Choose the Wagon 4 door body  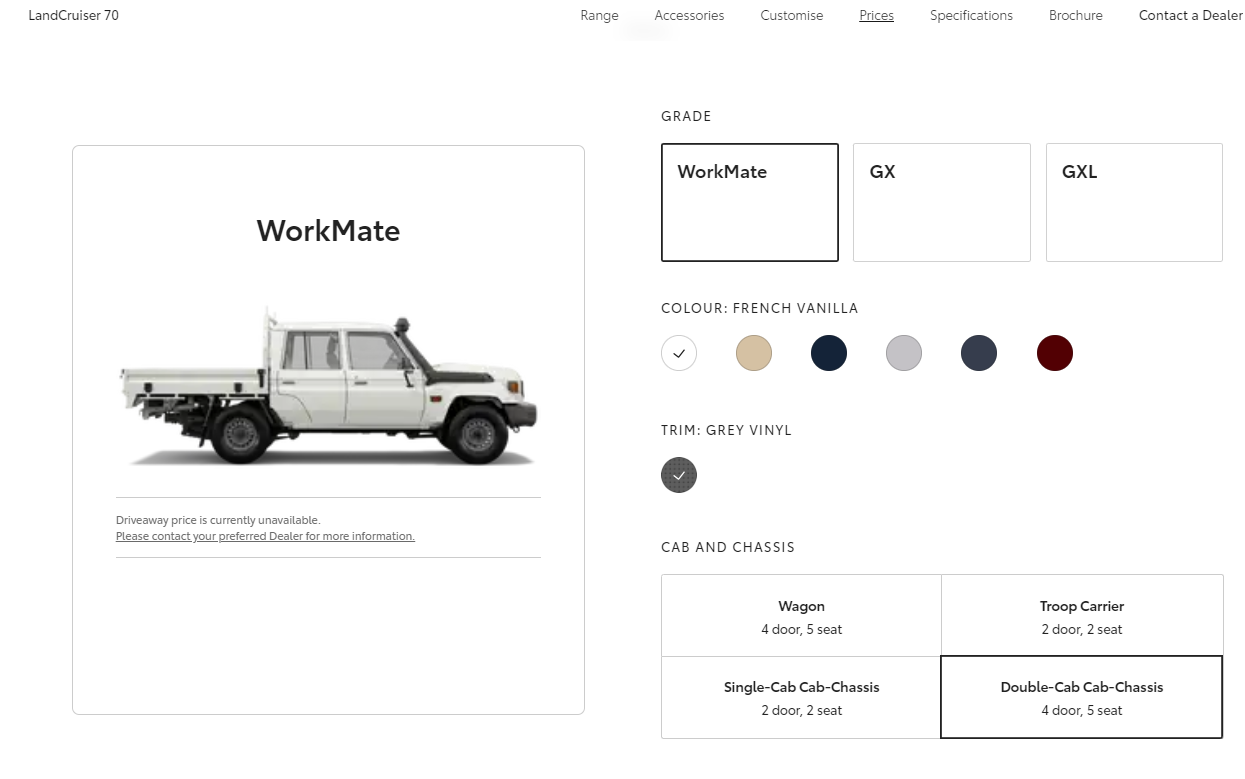coord(801,616)
